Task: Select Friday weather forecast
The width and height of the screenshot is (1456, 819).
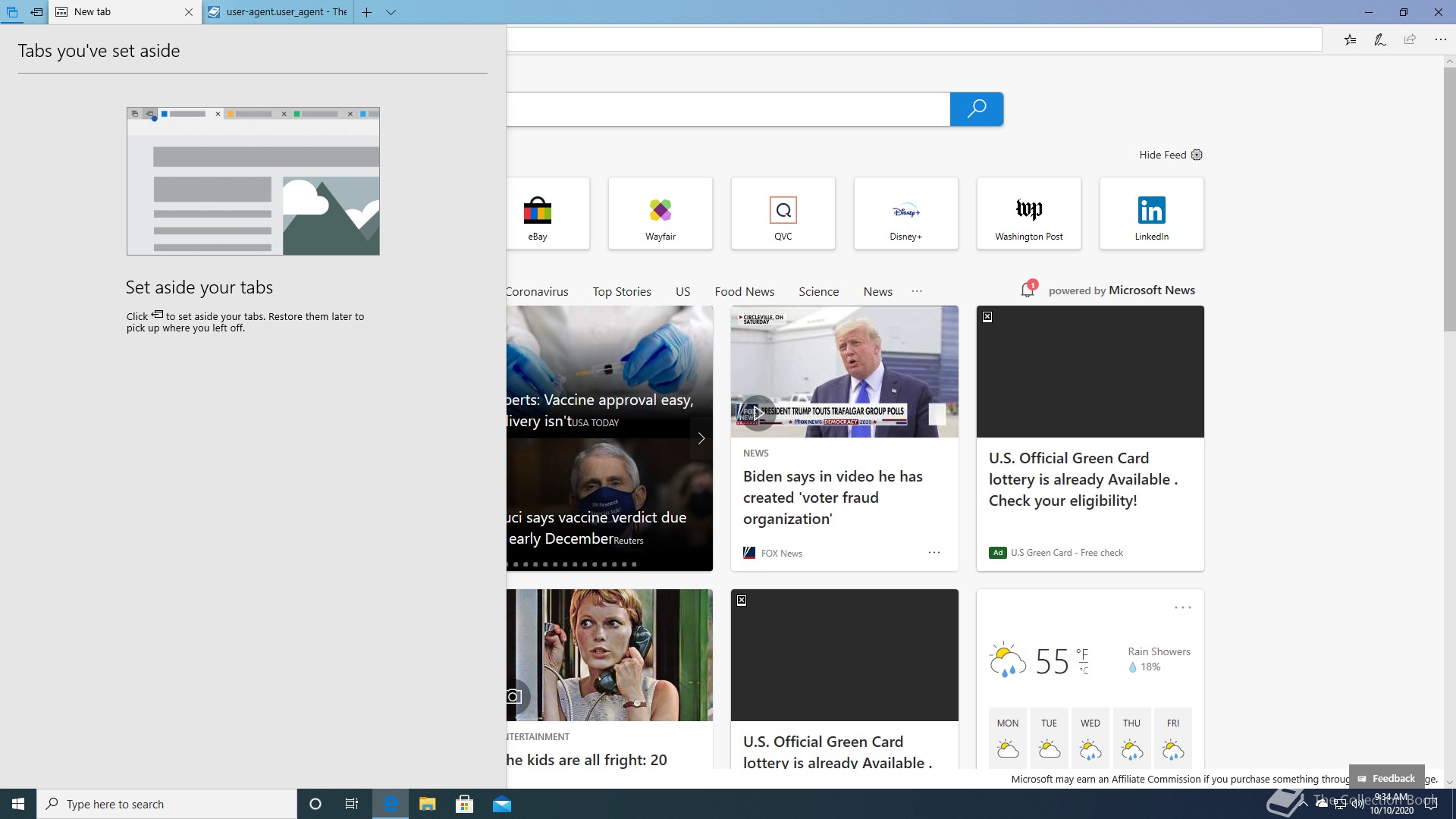Action: point(1173,737)
